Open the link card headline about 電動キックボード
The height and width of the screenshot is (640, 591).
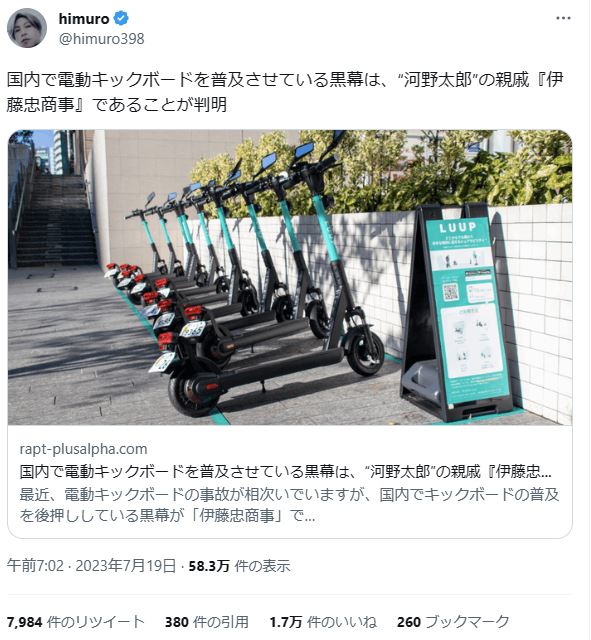tap(285, 471)
